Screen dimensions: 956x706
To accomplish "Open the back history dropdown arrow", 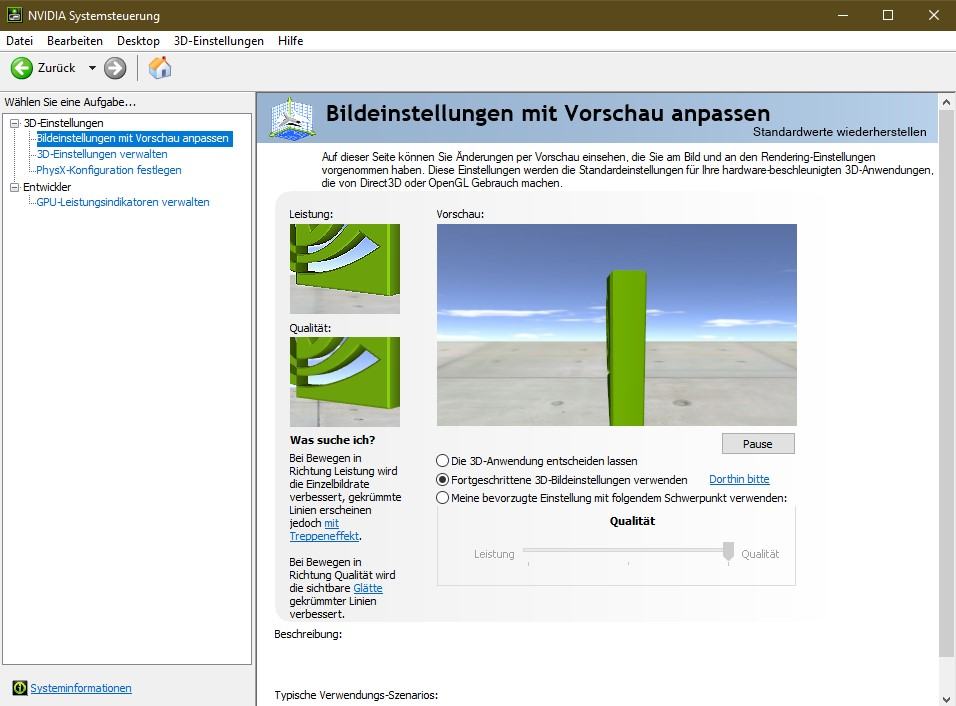I will click(92, 68).
